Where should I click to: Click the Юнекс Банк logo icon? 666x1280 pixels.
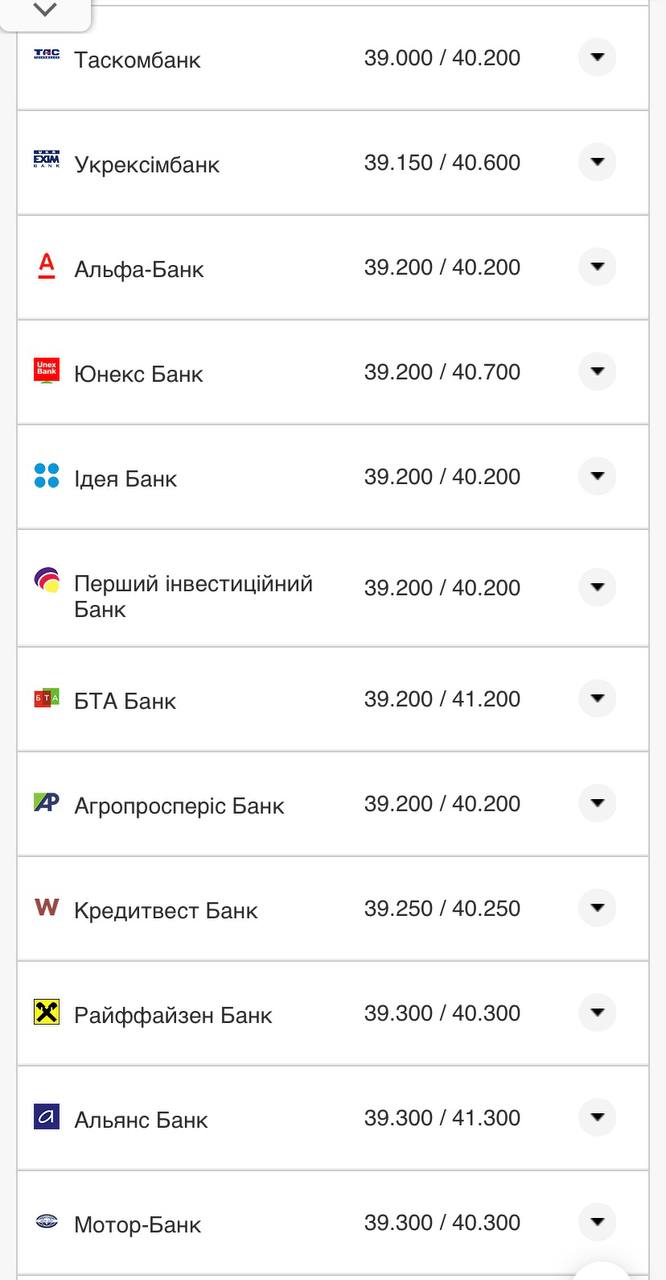pos(47,370)
